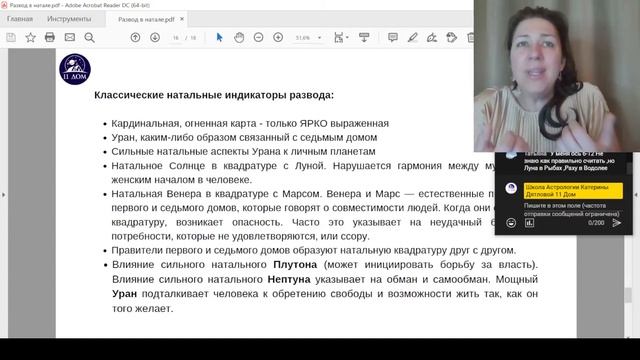Click the Save file icon in toolbar
This screenshot has height=360, width=640.
(11, 38)
